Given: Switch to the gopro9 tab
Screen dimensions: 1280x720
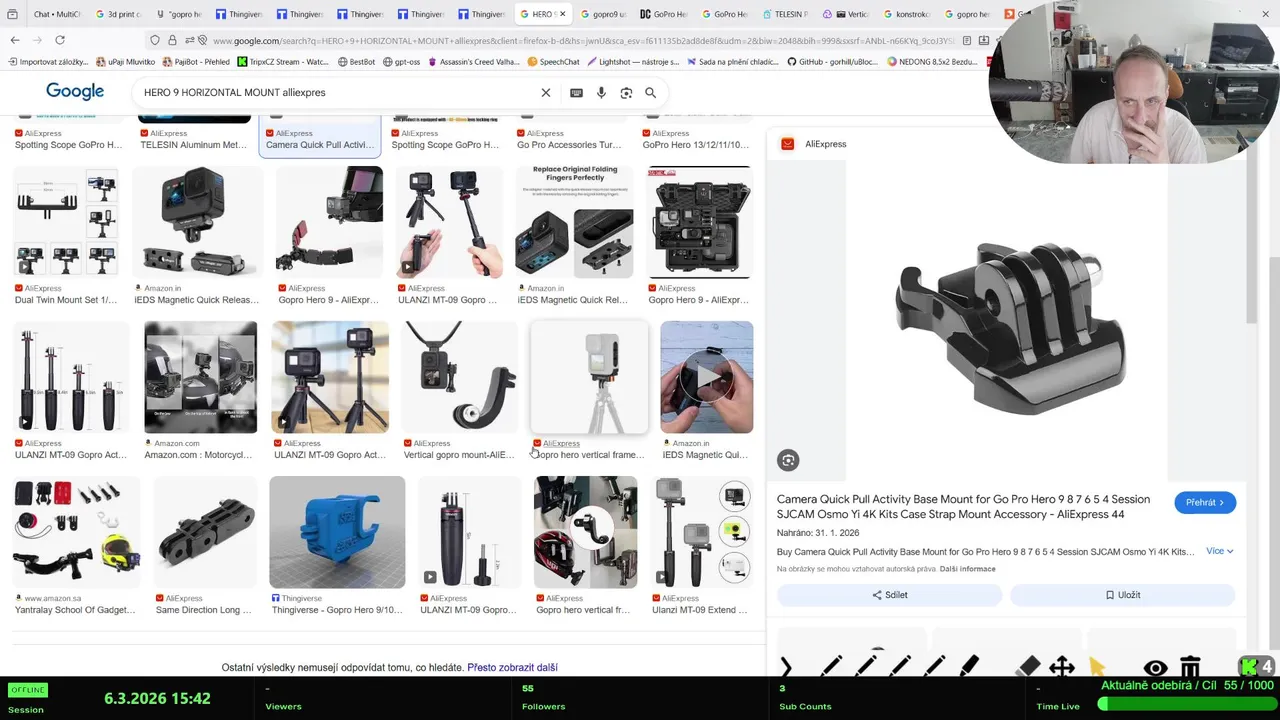Looking at the screenshot, I should [603, 14].
